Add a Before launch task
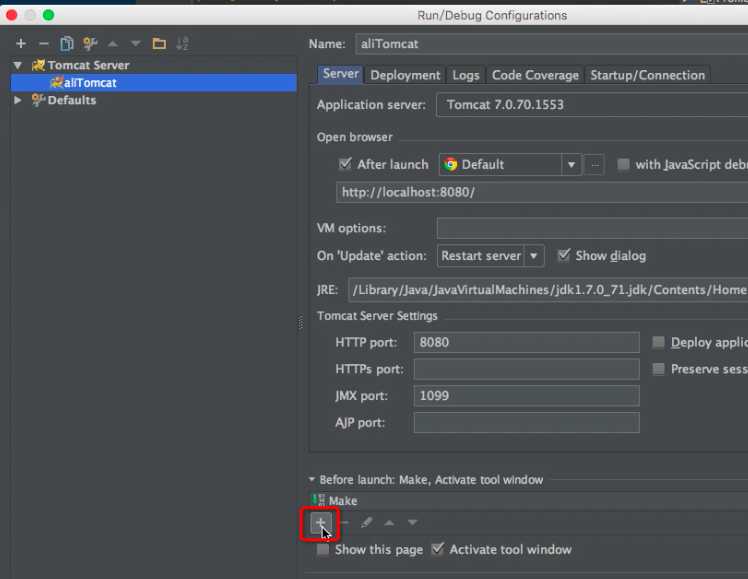This screenshot has width=748, height=579. point(320,523)
